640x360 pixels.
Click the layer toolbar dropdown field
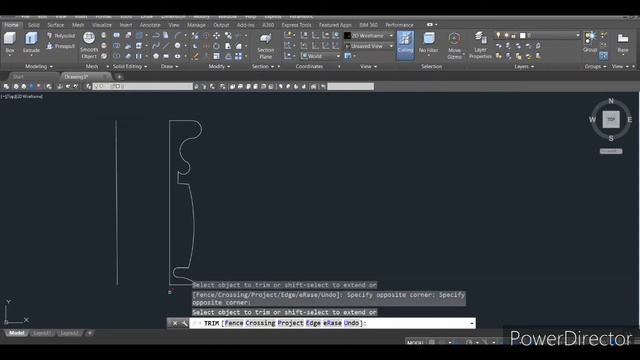(142, 86)
